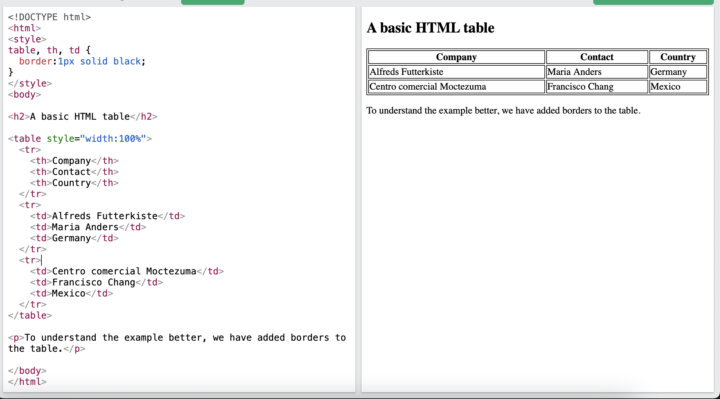Click the opening <body> tag line

pyautogui.click(x=24, y=94)
